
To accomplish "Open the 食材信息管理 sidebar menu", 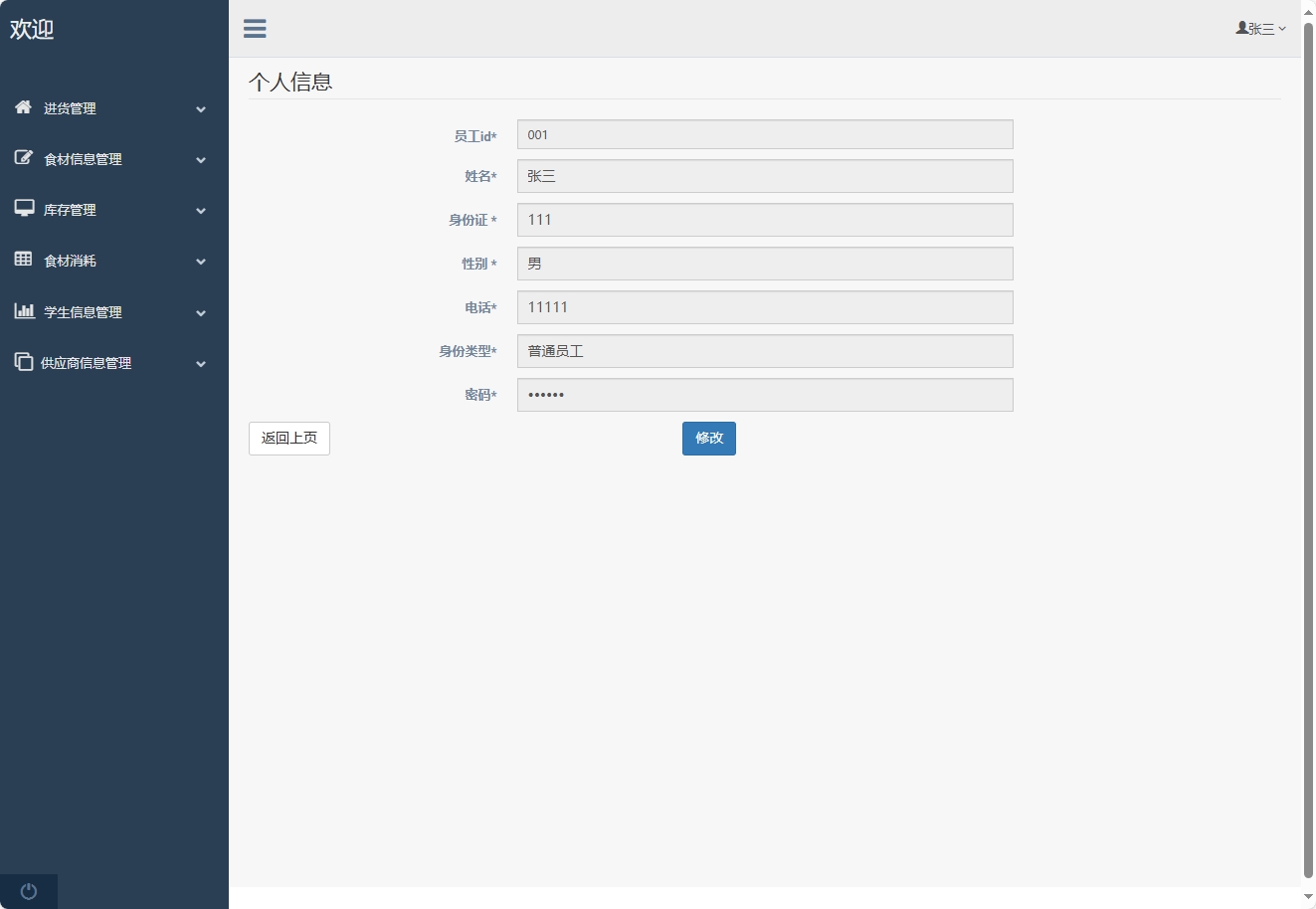I will [x=114, y=159].
